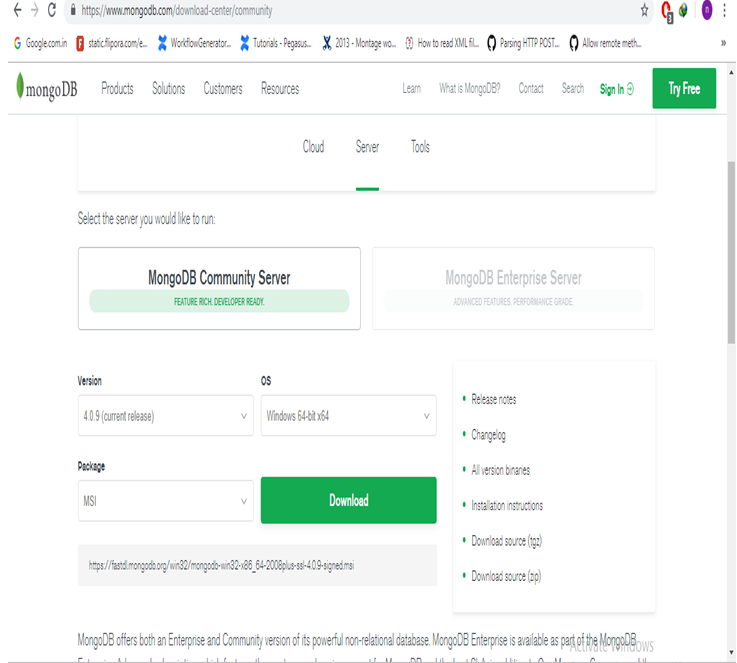Click the Learn link
737x663 pixels.
411,88
